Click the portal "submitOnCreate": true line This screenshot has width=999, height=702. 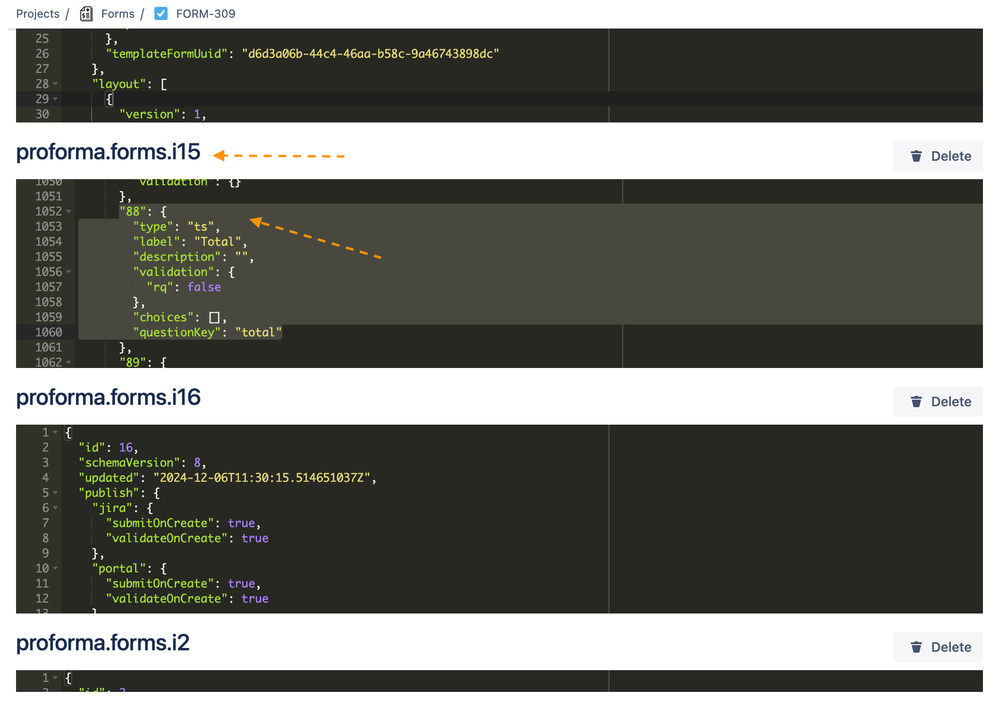coord(183,584)
